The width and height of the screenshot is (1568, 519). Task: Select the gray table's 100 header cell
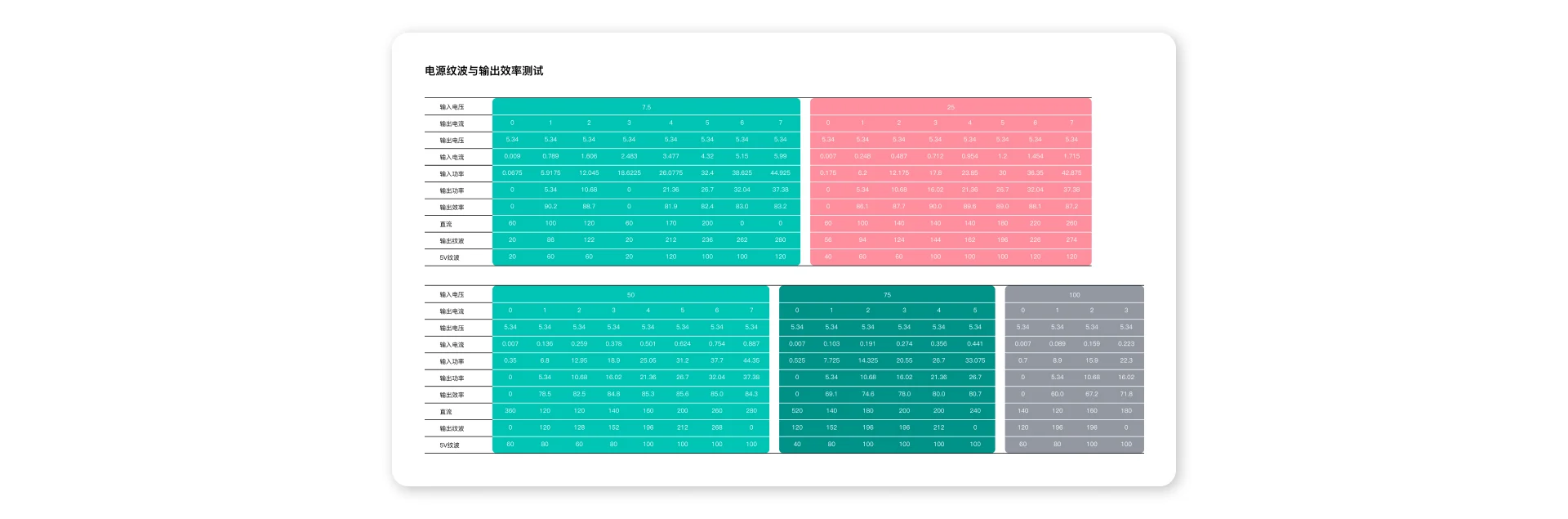(x=1074, y=294)
